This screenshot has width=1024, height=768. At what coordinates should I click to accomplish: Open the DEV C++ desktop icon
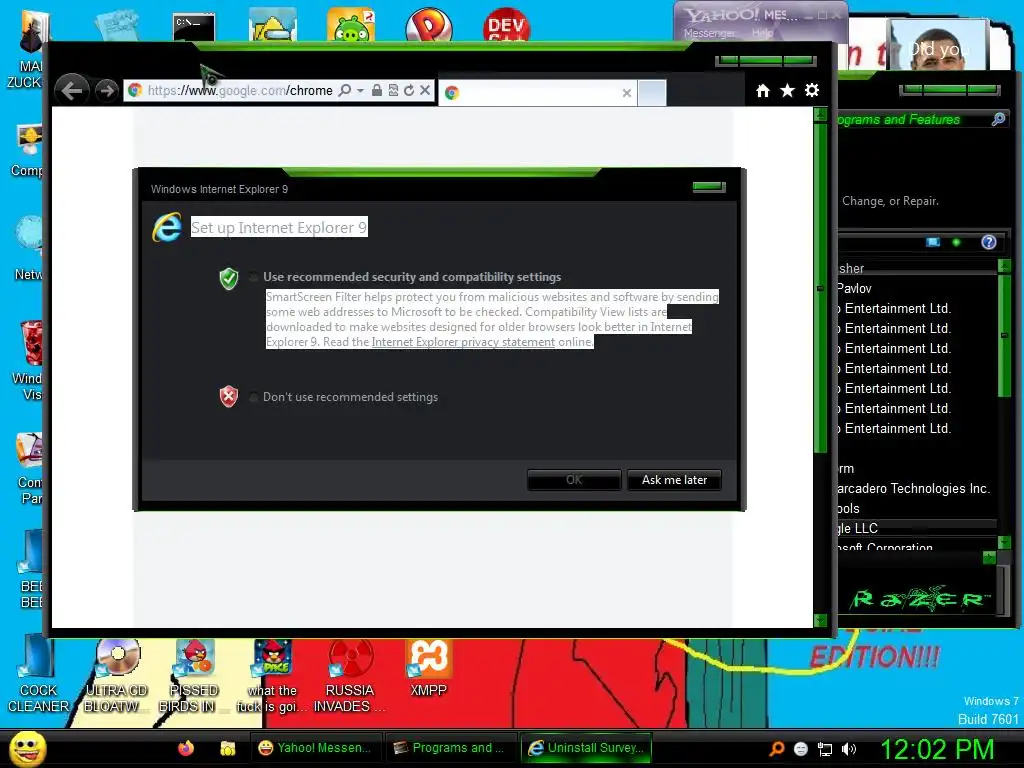point(507,24)
